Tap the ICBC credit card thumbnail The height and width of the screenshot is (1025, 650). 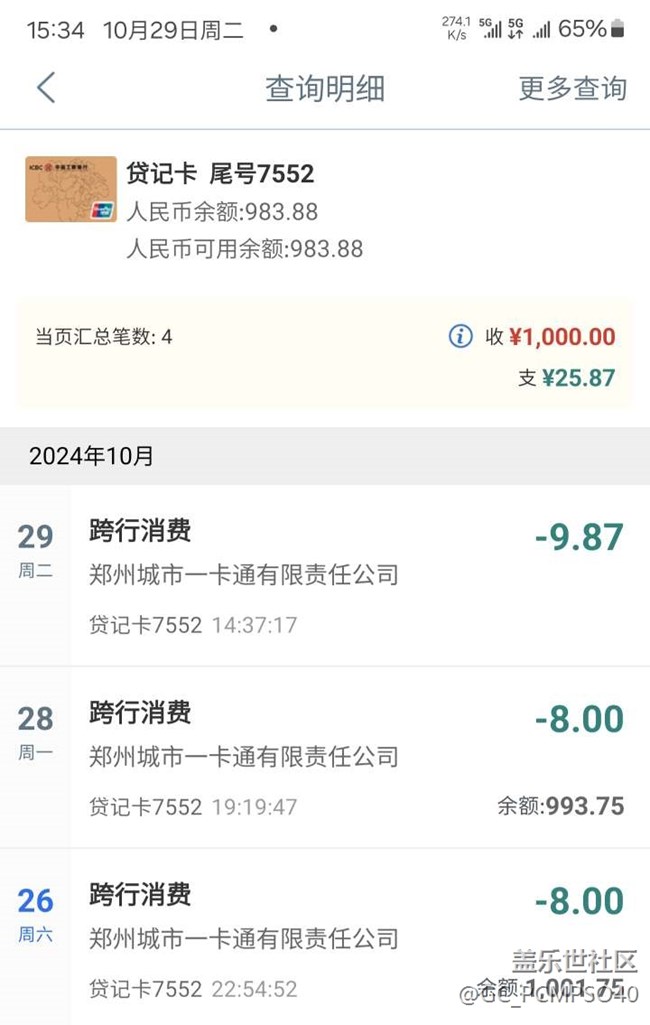point(71,189)
